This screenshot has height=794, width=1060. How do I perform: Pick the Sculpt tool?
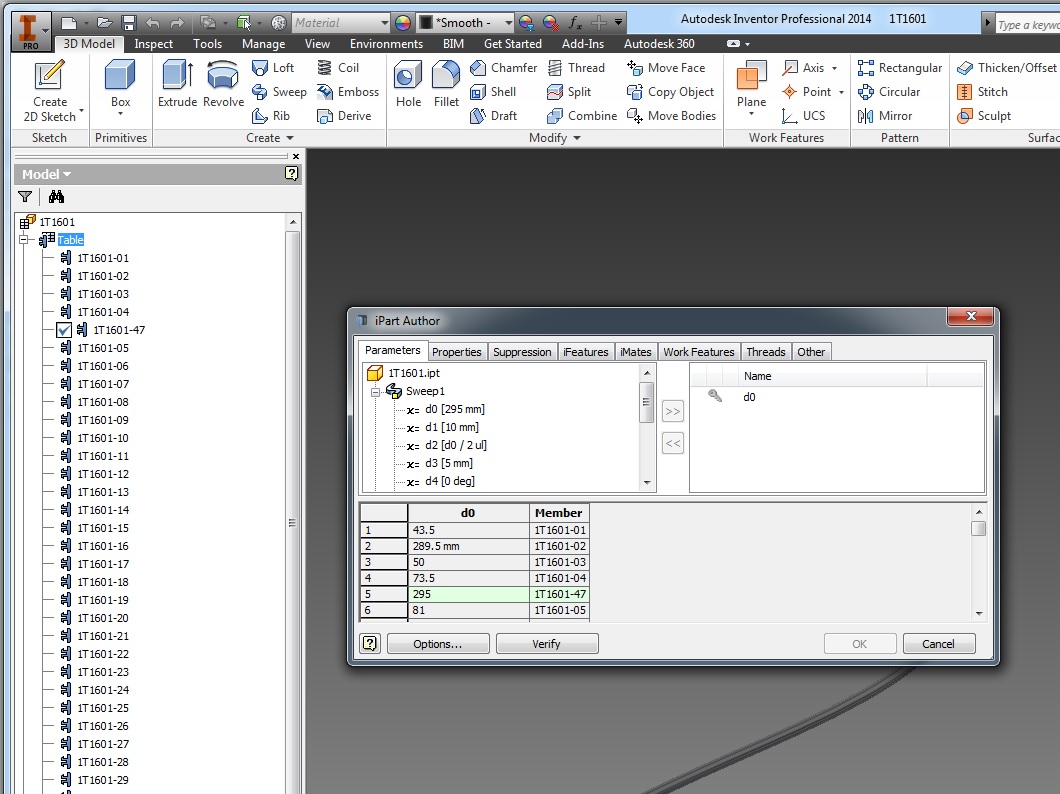point(984,116)
